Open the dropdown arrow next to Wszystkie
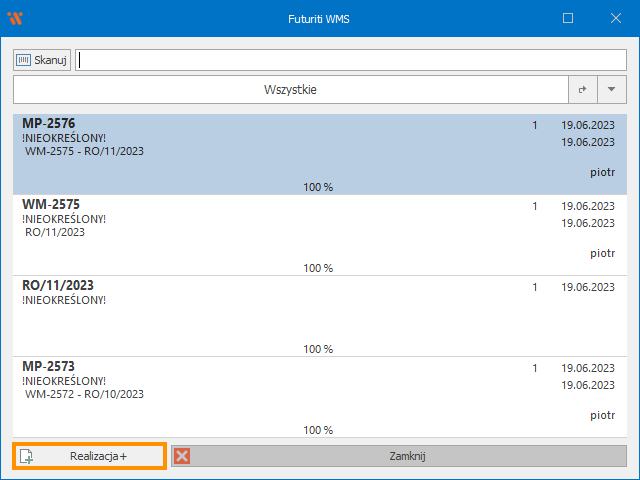 pyautogui.click(x=612, y=90)
